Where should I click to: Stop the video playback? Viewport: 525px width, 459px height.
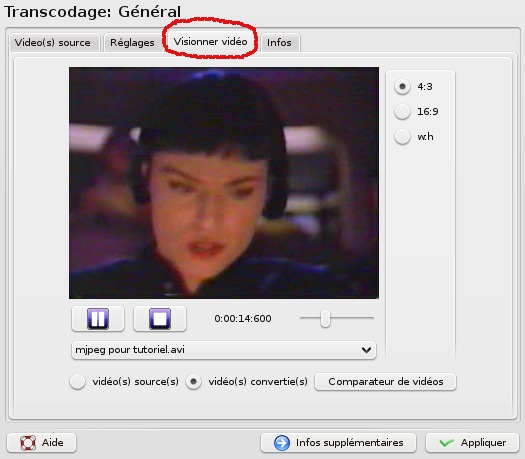point(160,319)
